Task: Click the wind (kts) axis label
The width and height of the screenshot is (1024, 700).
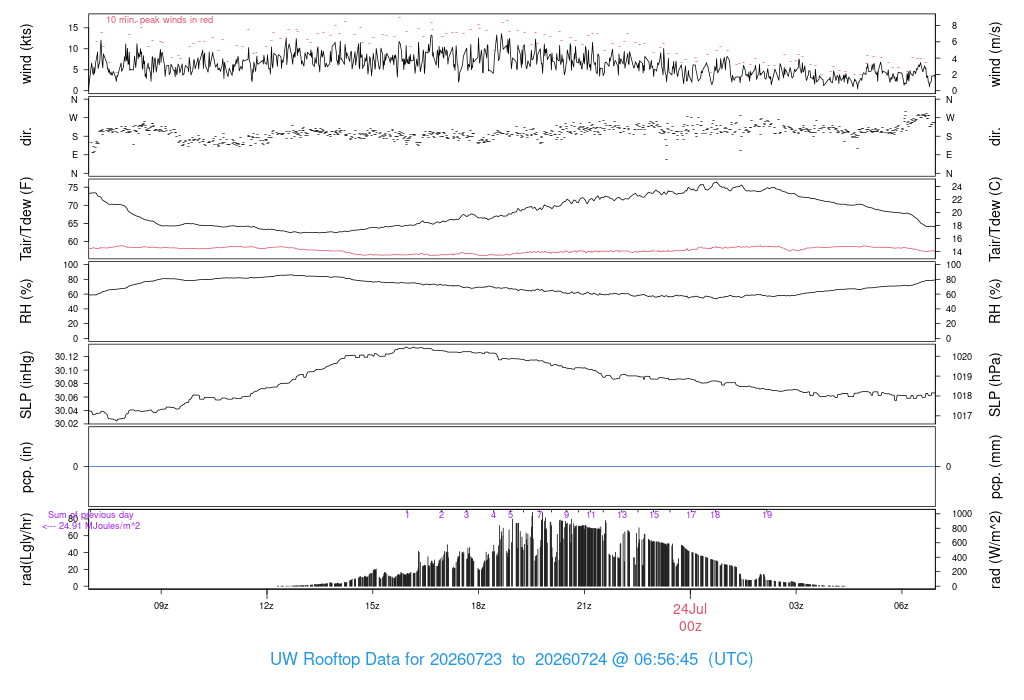Action: click(x=26, y=54)
